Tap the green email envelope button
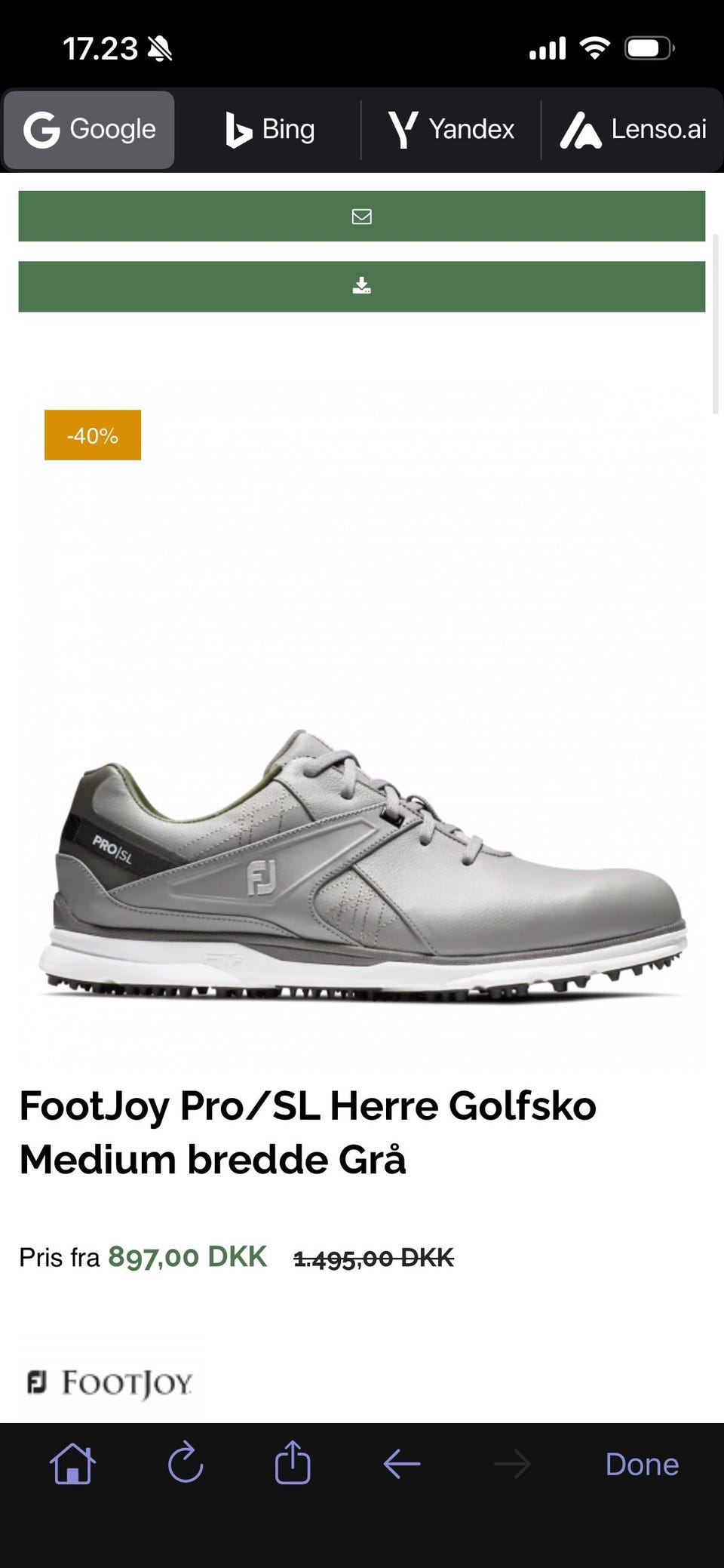This screenshot has width=724, height=1568. [362, 217]
